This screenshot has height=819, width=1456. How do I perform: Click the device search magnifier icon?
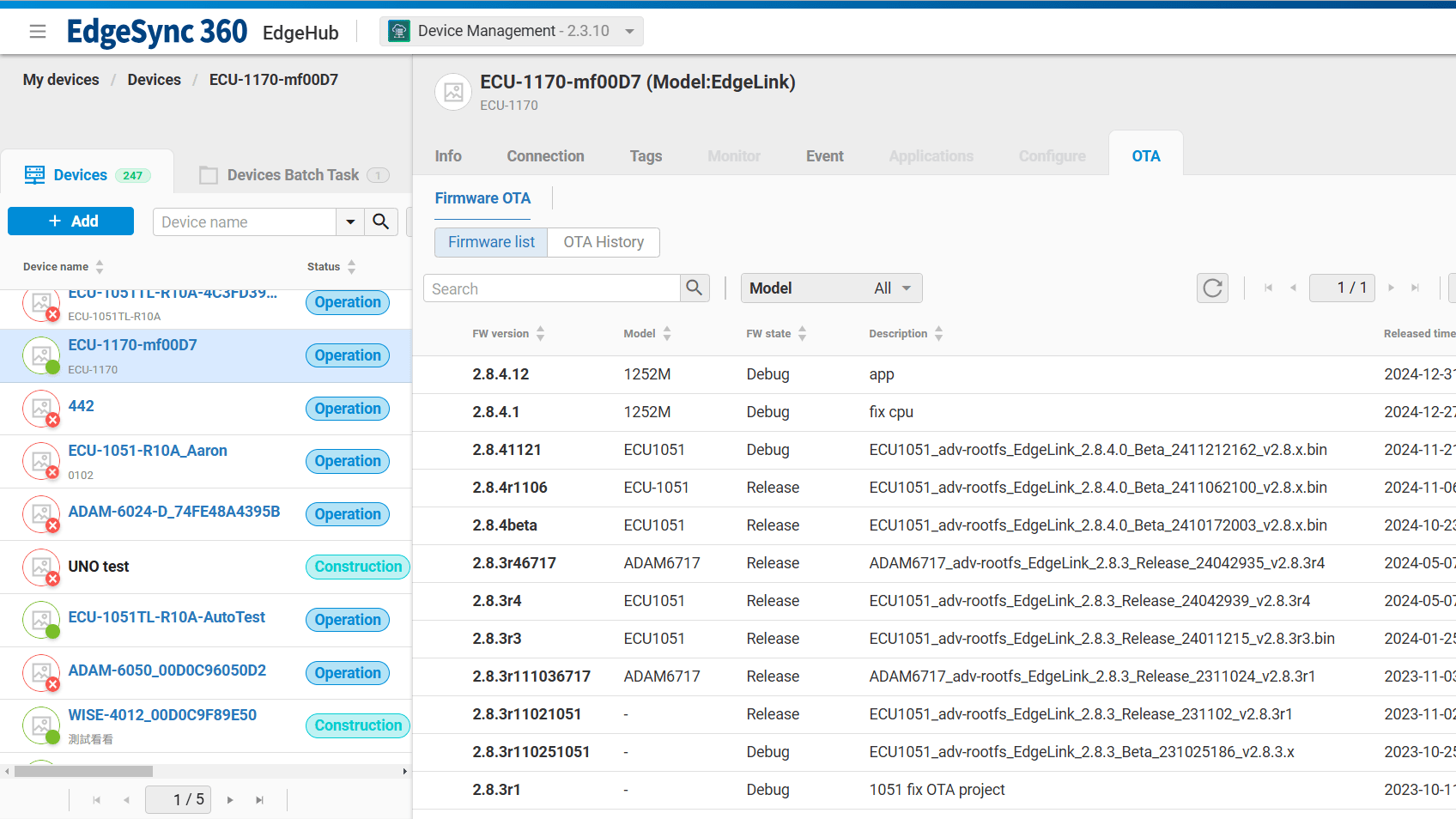[381, 221]
